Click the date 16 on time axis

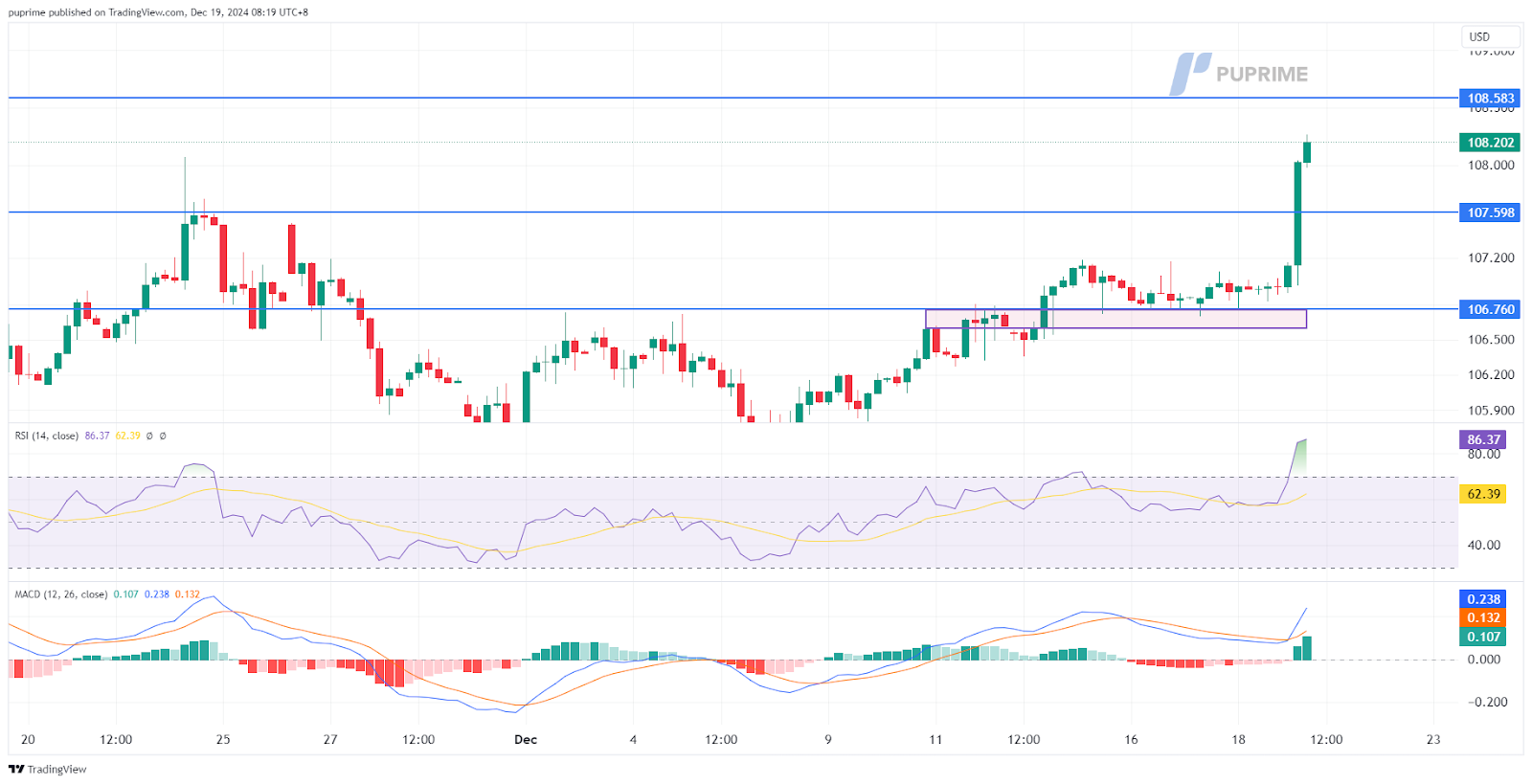click(1131, 739)
